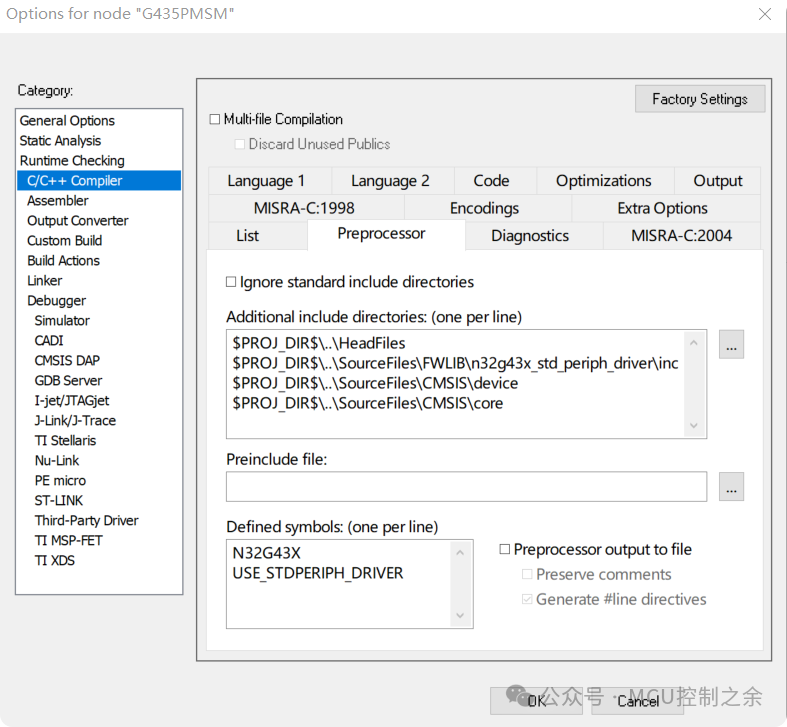Close the Options for node dialog

764,14
